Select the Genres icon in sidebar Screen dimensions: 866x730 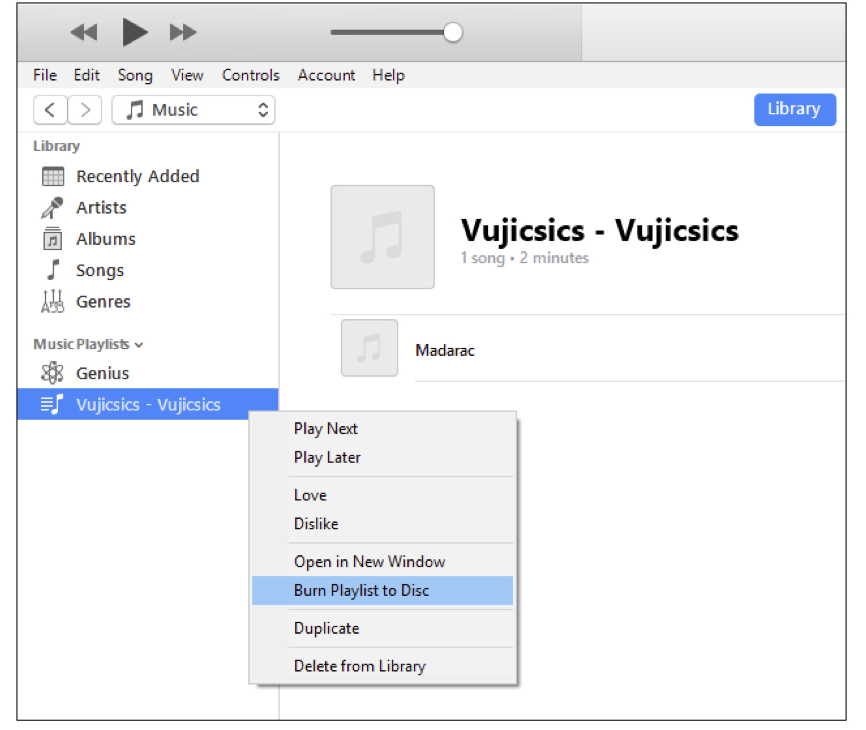(56, 301)
